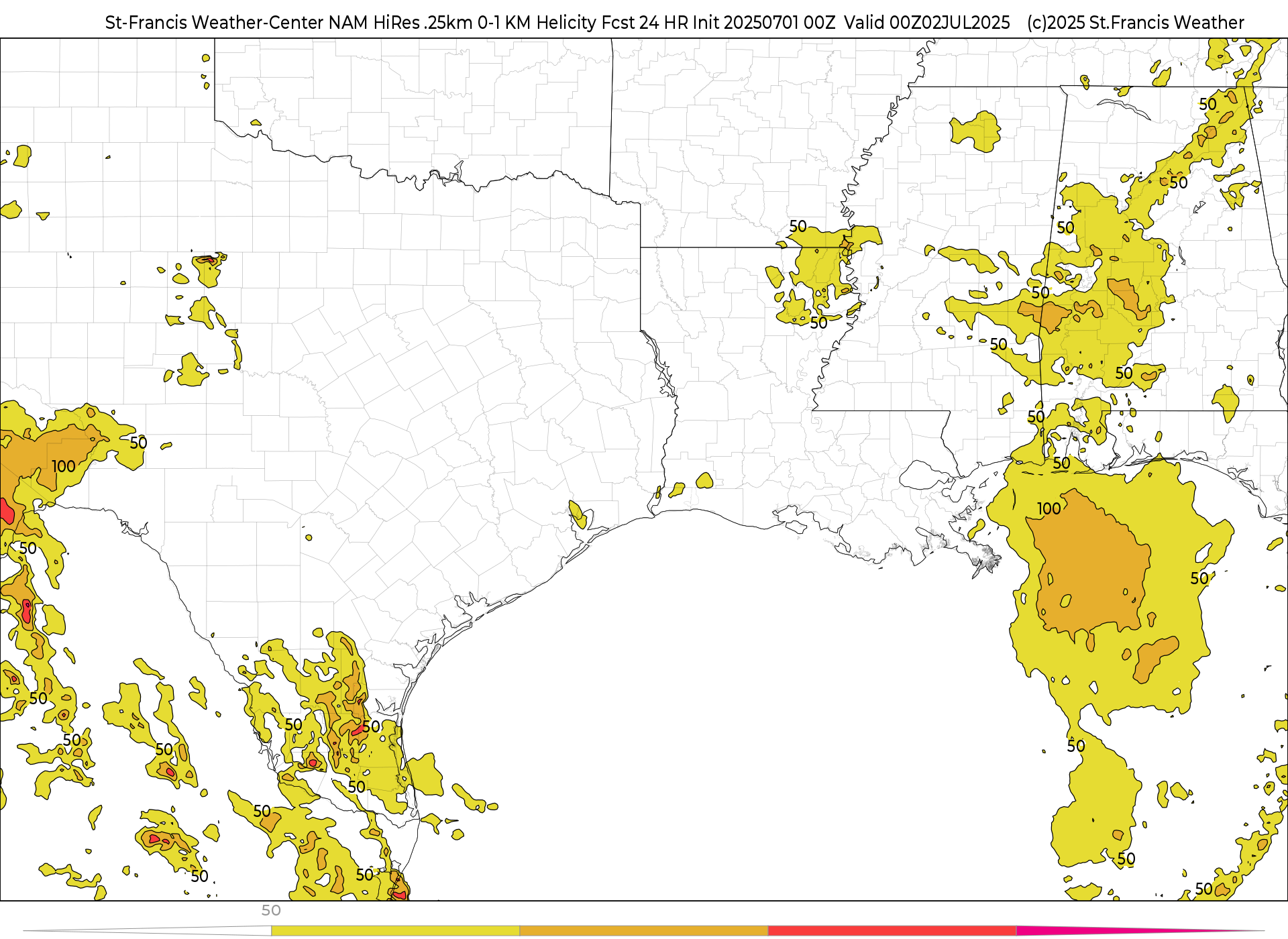
Task: Click '(c)2025 St.Francis Weather' copyright text
Action: [1135, 23]
